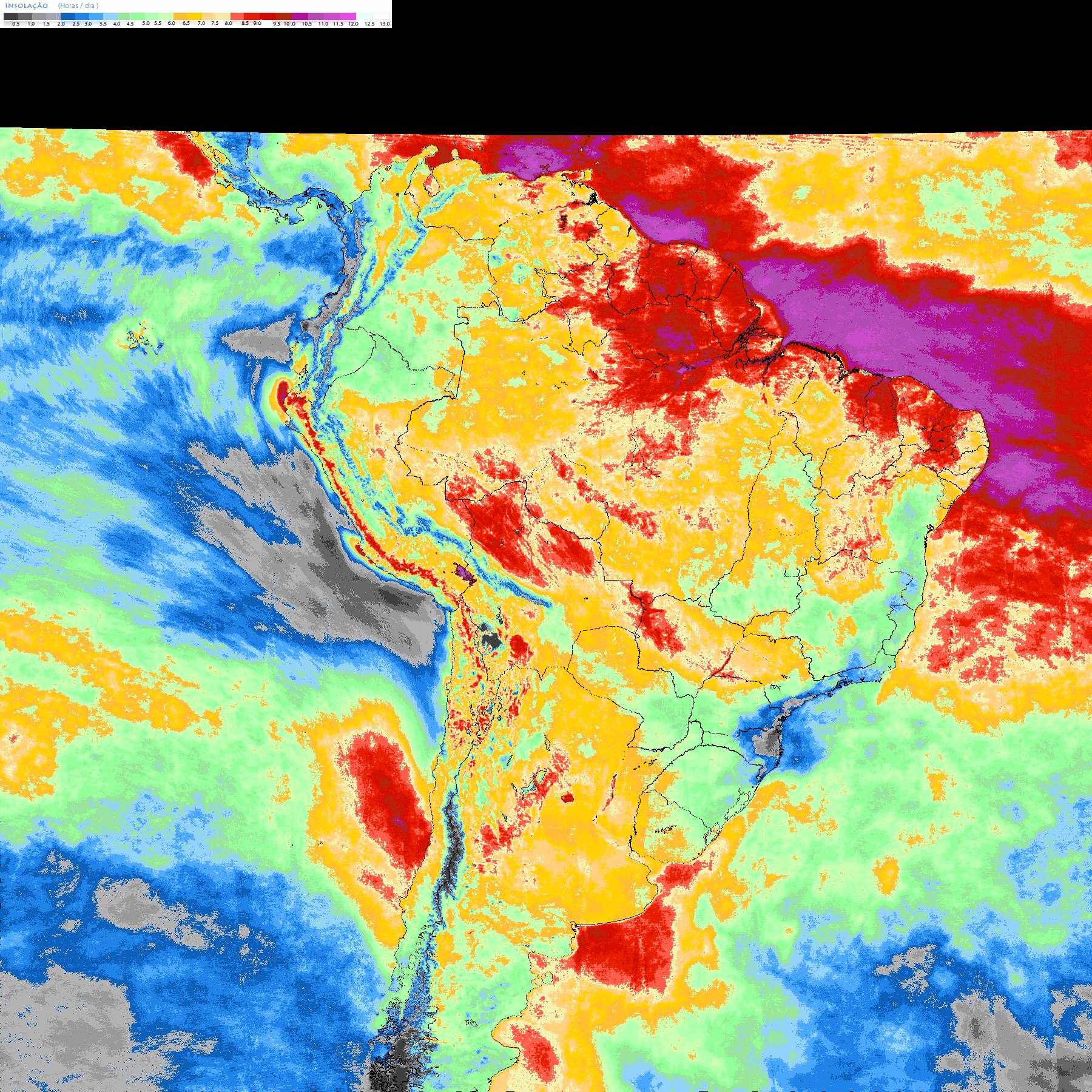The image size is (1092, 1092).
Task: Click the 6.0 legend value
Action: click(171, 23)
